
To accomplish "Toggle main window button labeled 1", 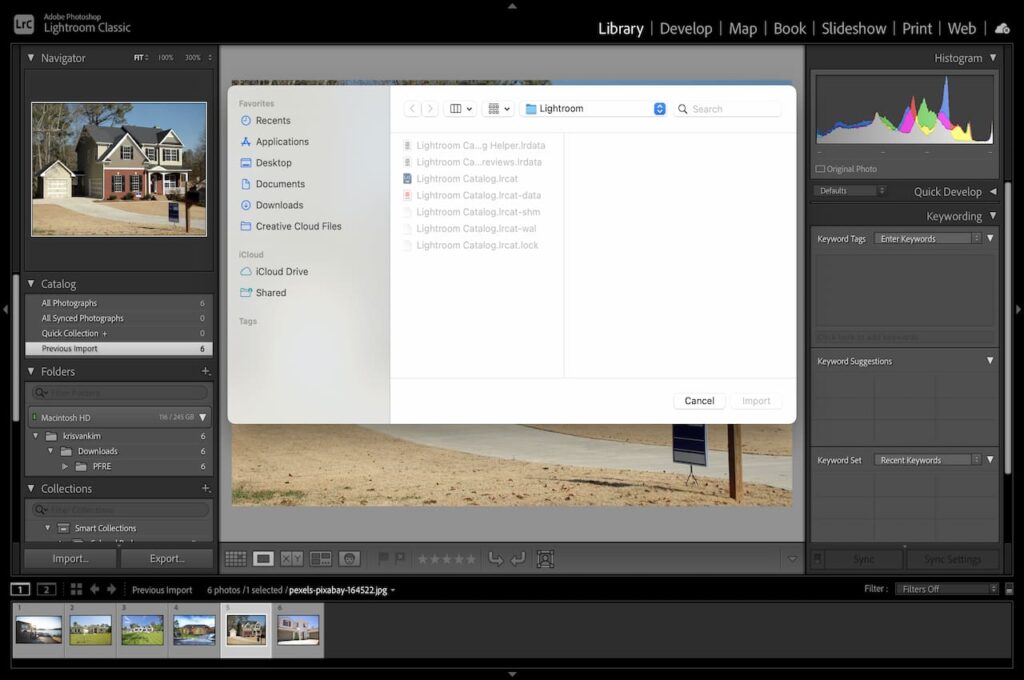I will coord(20,589).
